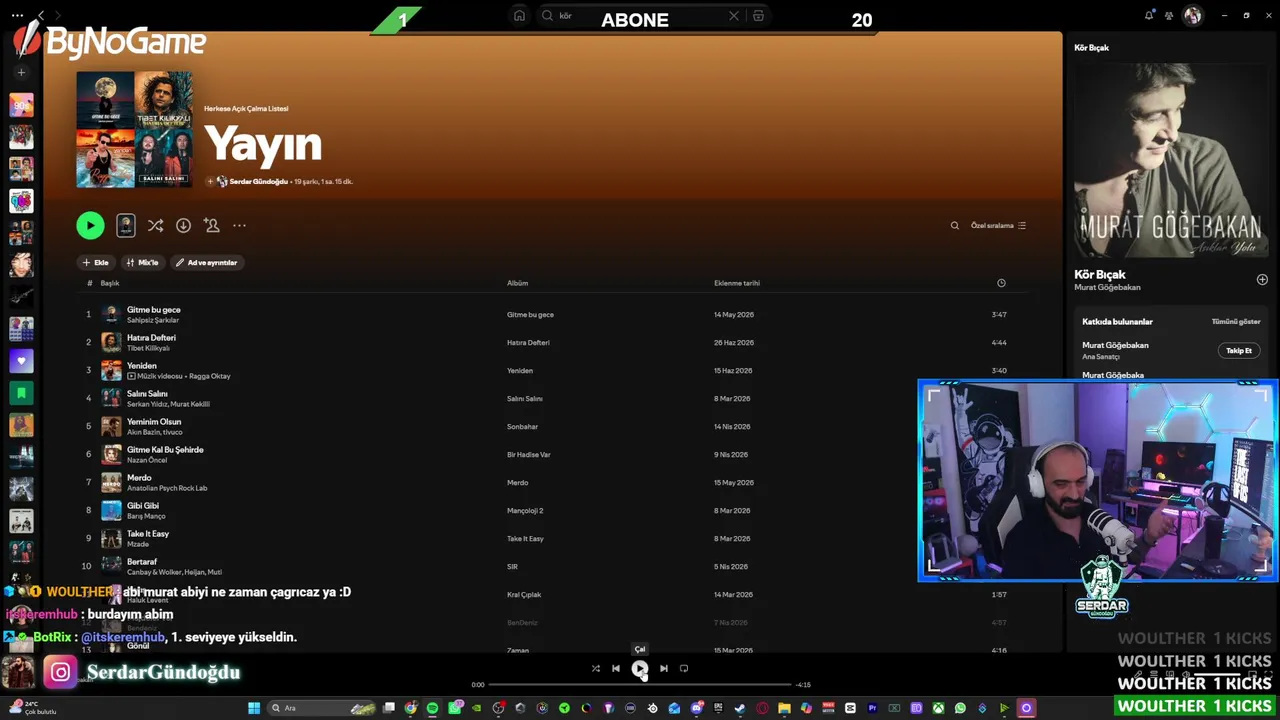
Task: Toggle shuffle for the Yayın playlist header
Action: pyautogui.click(x=155, y=226)
